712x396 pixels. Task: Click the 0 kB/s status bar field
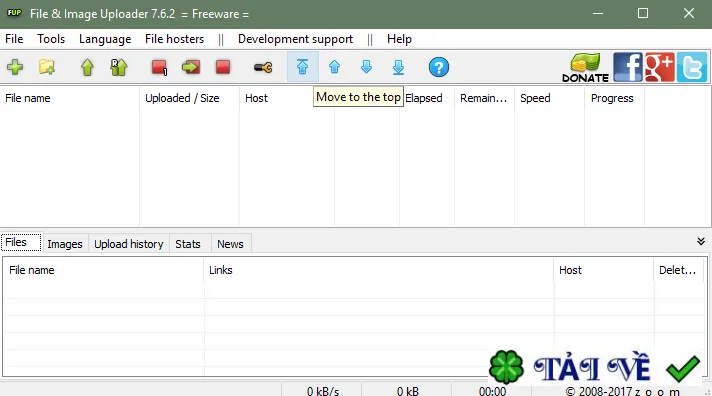tap(321, 391)
